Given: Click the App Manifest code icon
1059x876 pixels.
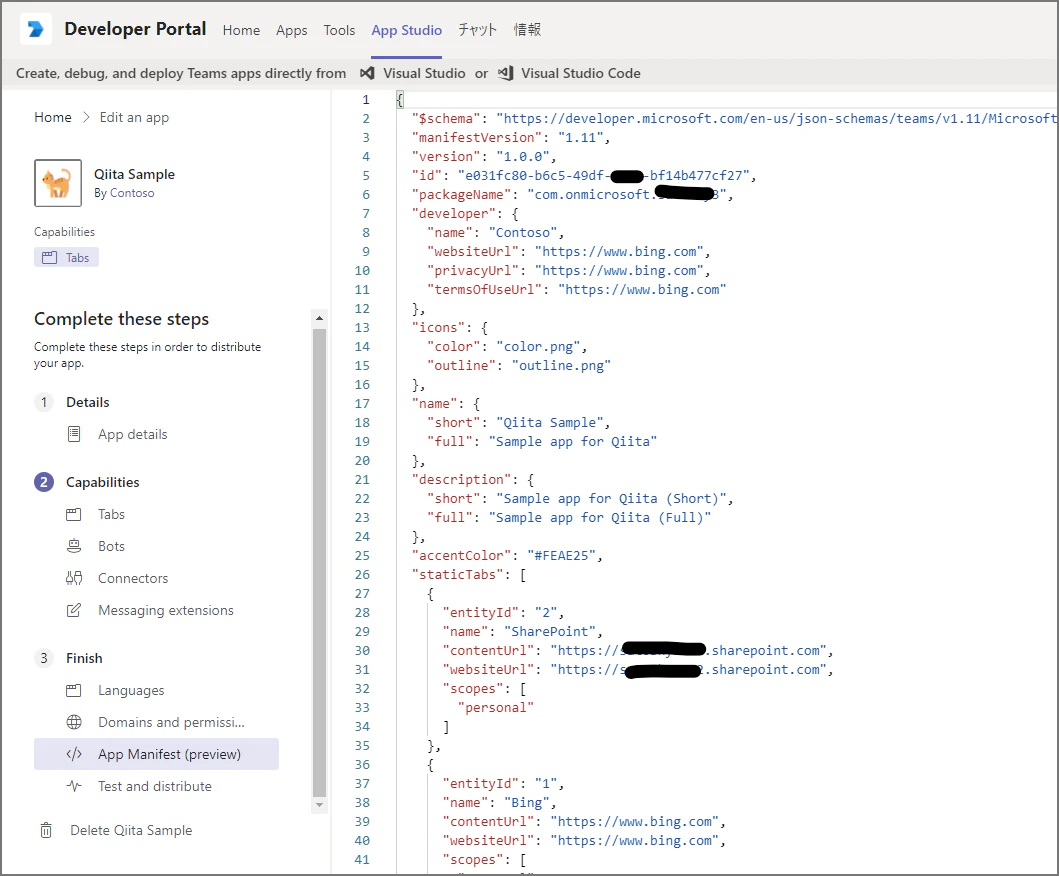Looking at the screenshot, I should pos(74,754).
